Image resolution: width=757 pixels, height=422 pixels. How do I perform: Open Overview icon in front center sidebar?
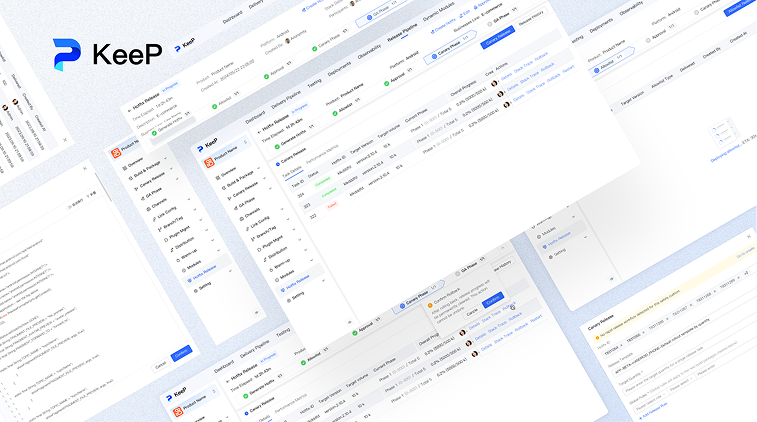pyautogui.click(x=218, y=178)
